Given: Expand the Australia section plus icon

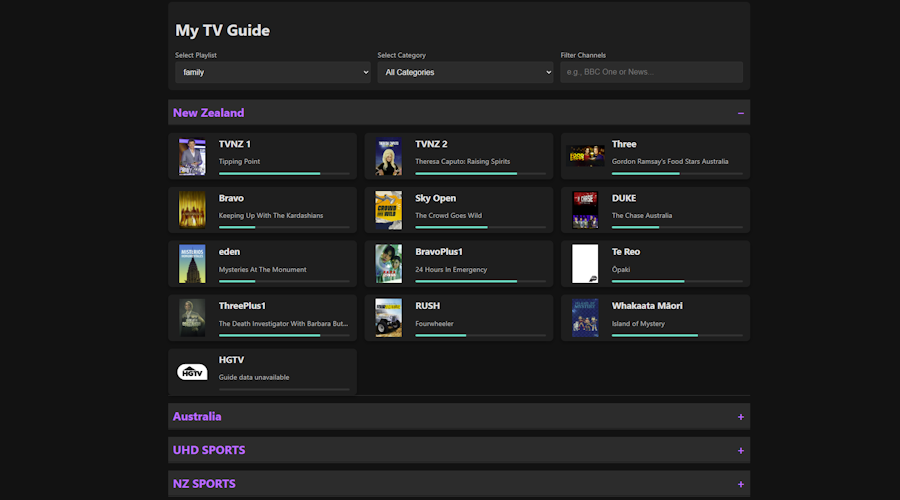Looking at the screenshot, I should coord(740,417).
